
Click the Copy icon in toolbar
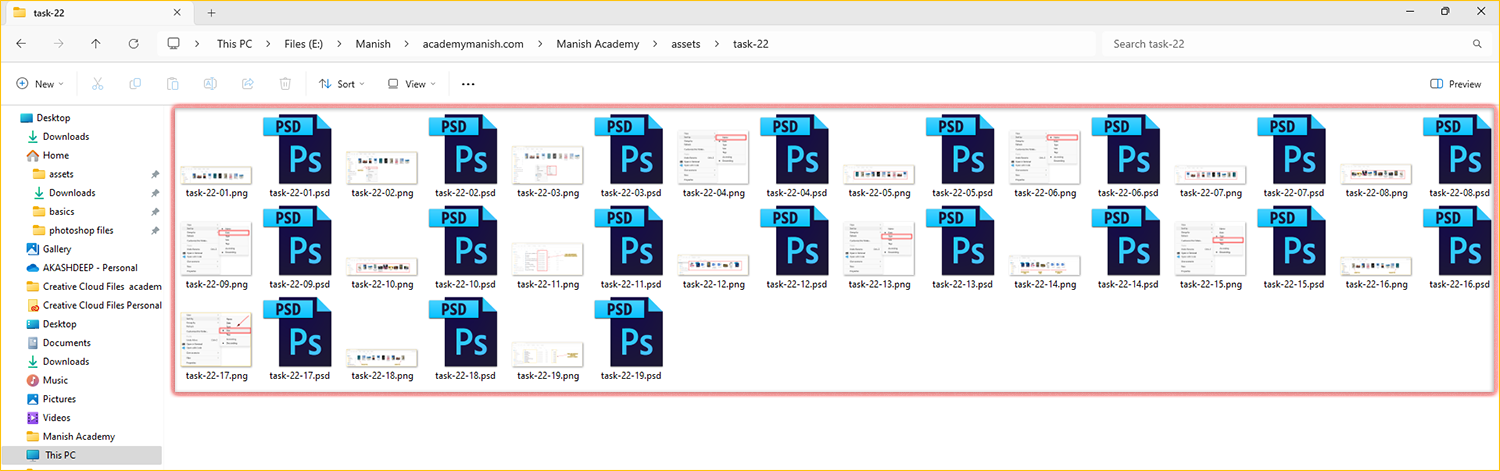(x=135, y=84)
